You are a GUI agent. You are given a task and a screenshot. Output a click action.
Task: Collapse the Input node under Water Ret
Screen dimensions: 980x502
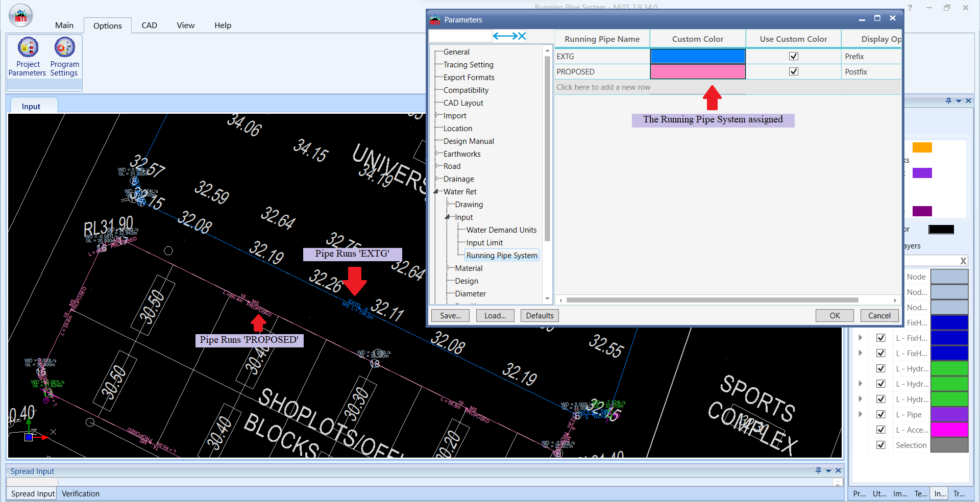point(447,217)
